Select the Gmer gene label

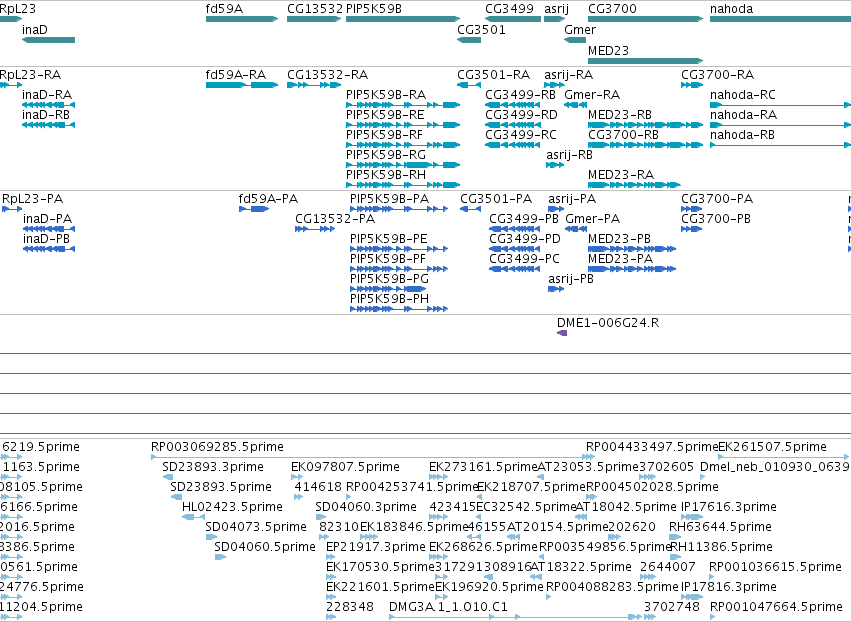(580, 30)
